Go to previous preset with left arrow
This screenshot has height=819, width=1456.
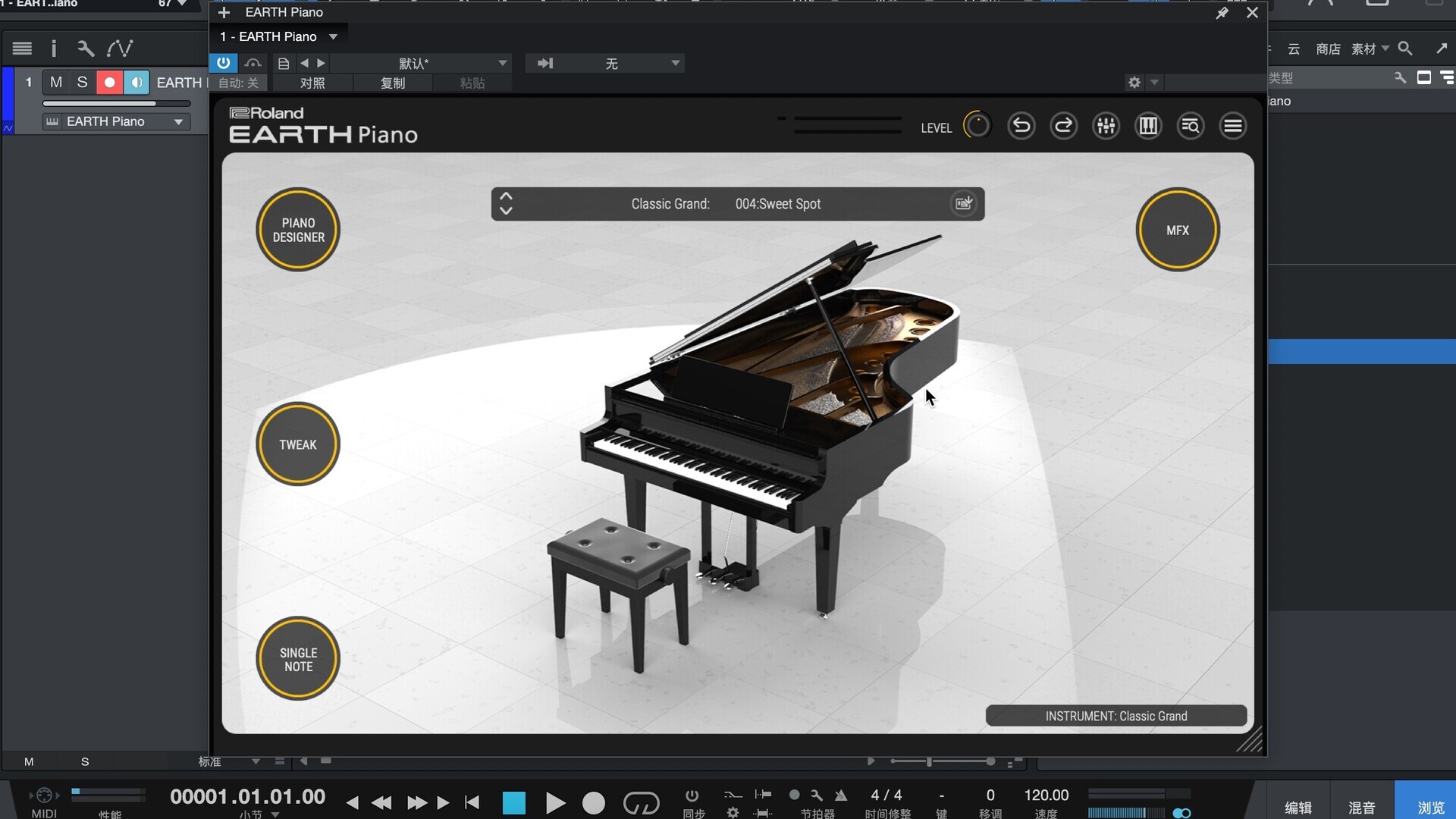(x=304, y=63)
